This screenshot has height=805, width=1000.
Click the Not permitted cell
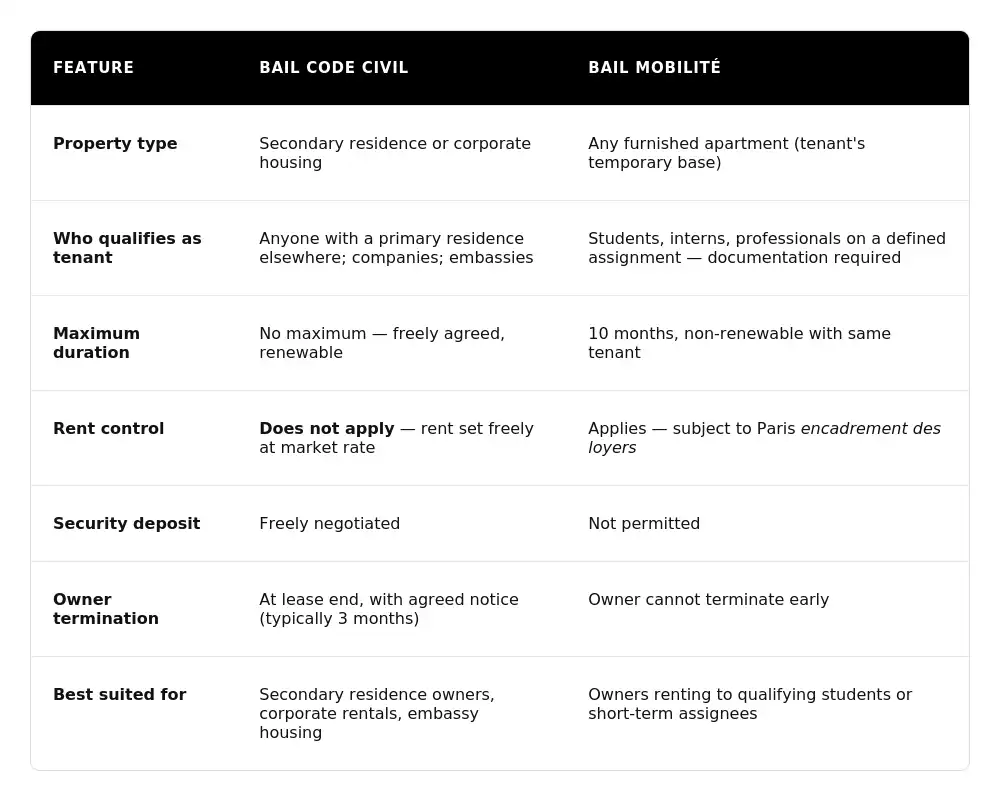(644, 524)
